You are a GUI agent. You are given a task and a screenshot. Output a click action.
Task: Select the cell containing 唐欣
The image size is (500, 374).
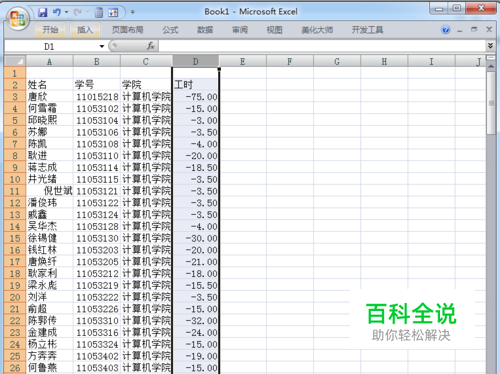click(x=49, y=97)
